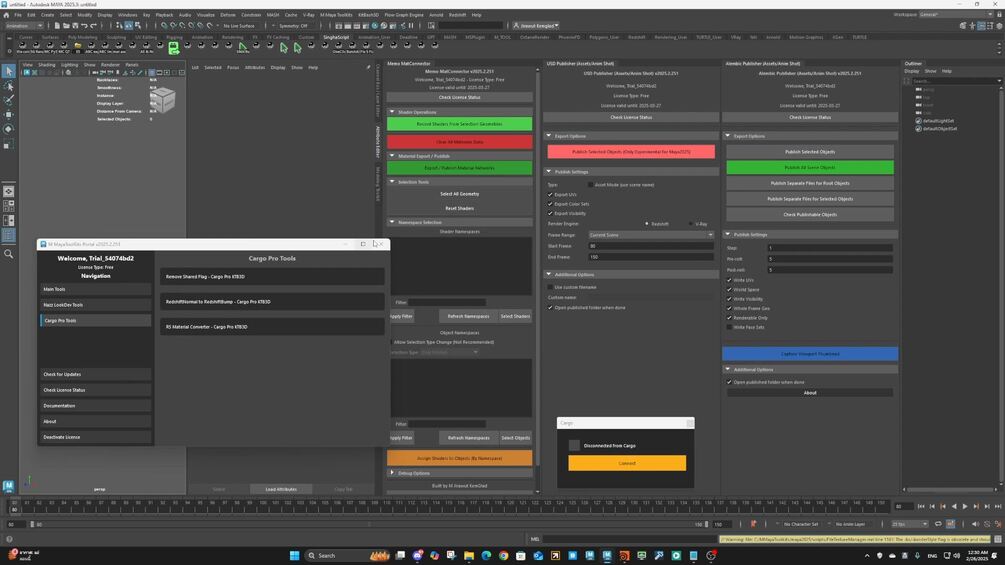Go to start of playback range
The image size is (1005, 565).
coord(921,506)
